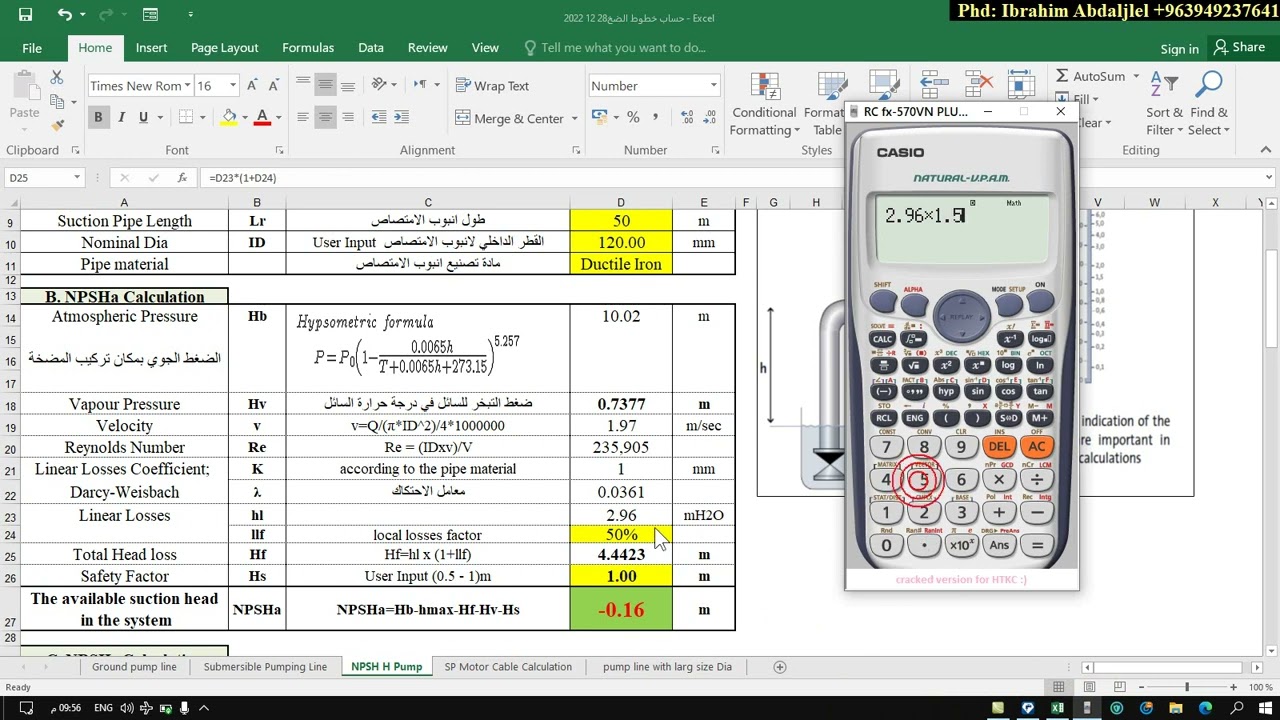Click the Undo arrow in Quick Access
Viewport: 1280px width, 720px height.
coord(64,15)
